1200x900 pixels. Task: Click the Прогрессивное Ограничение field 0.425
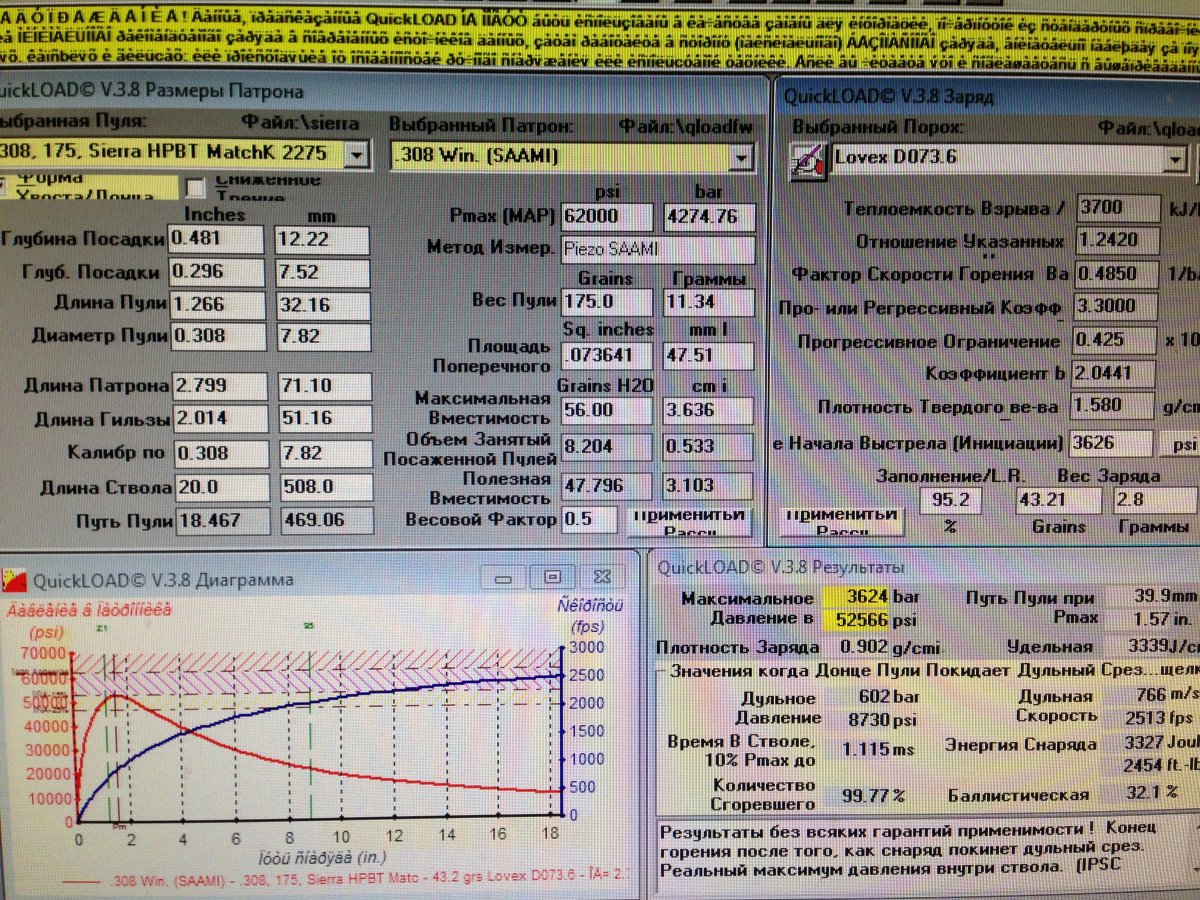[x=1113, y=340]
